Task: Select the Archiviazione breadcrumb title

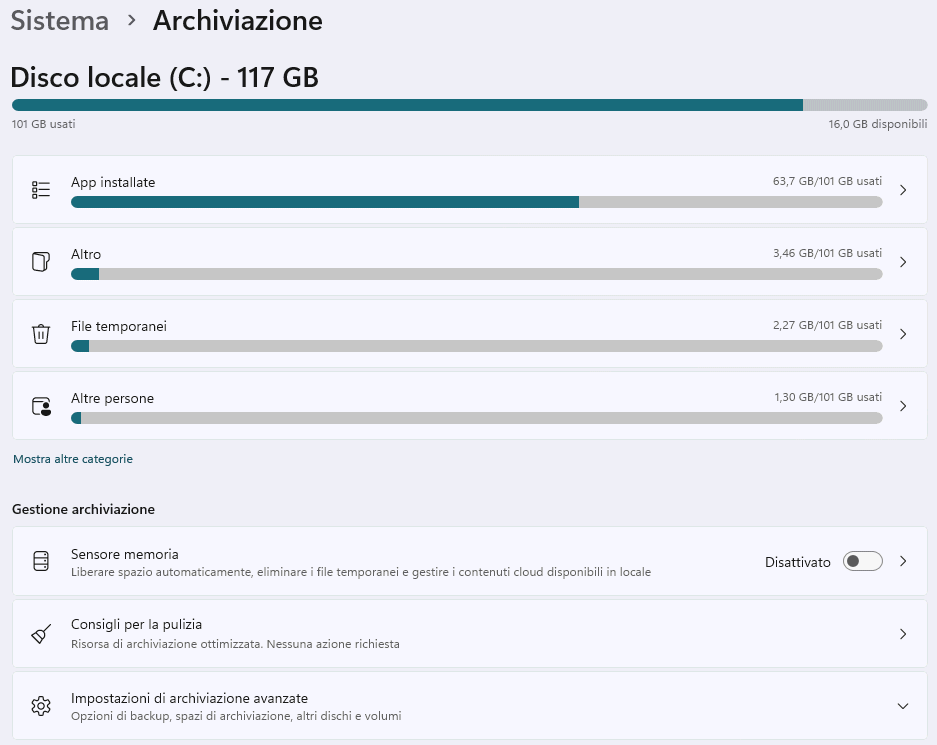Action: tap(237, 20)
